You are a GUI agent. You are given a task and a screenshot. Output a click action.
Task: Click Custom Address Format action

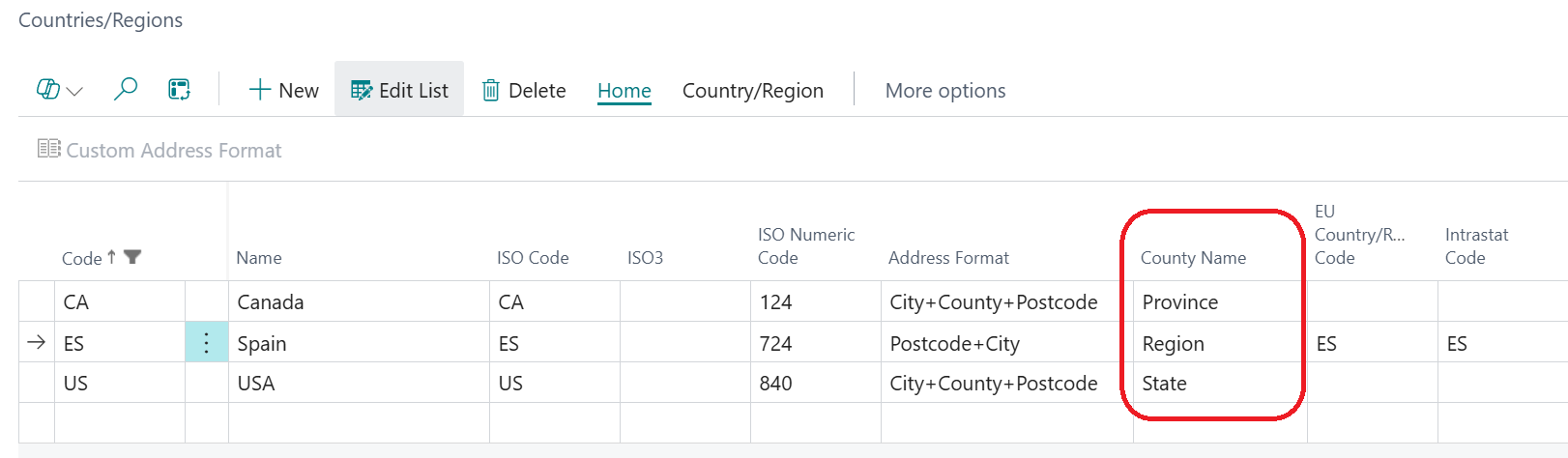click(x=160, y=150)
